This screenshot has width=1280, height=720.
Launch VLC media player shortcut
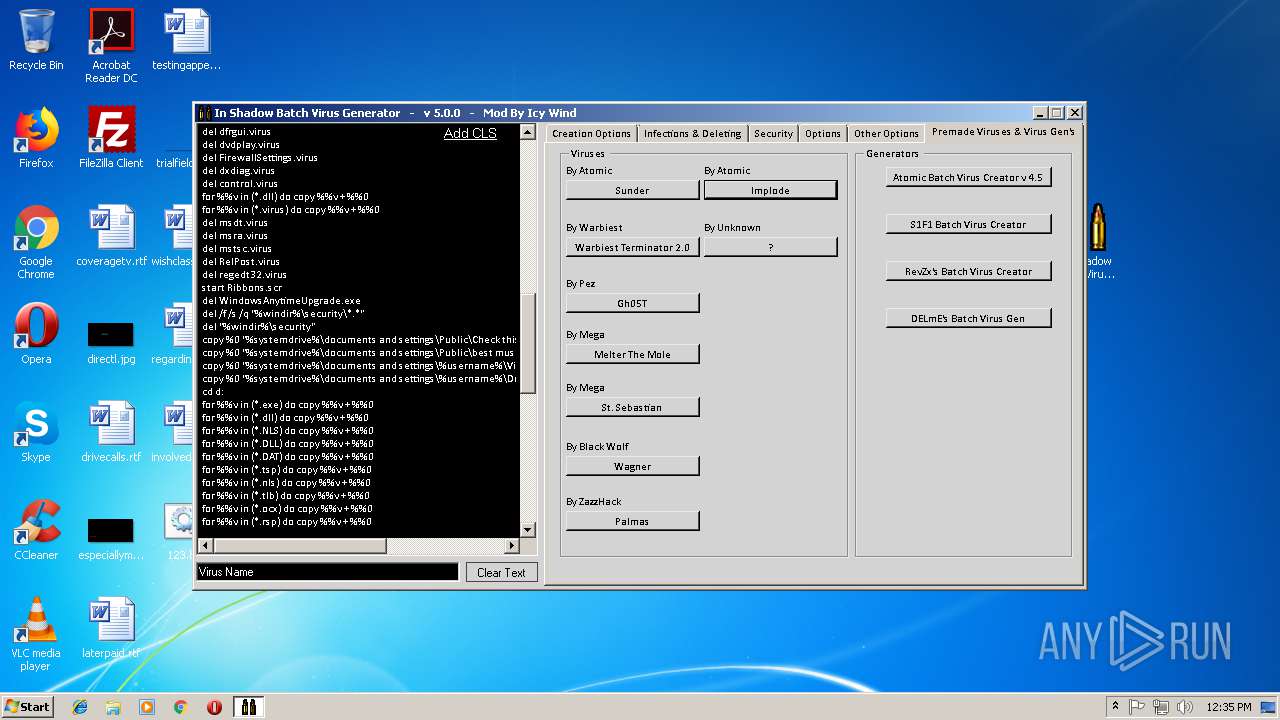(36, 634)
